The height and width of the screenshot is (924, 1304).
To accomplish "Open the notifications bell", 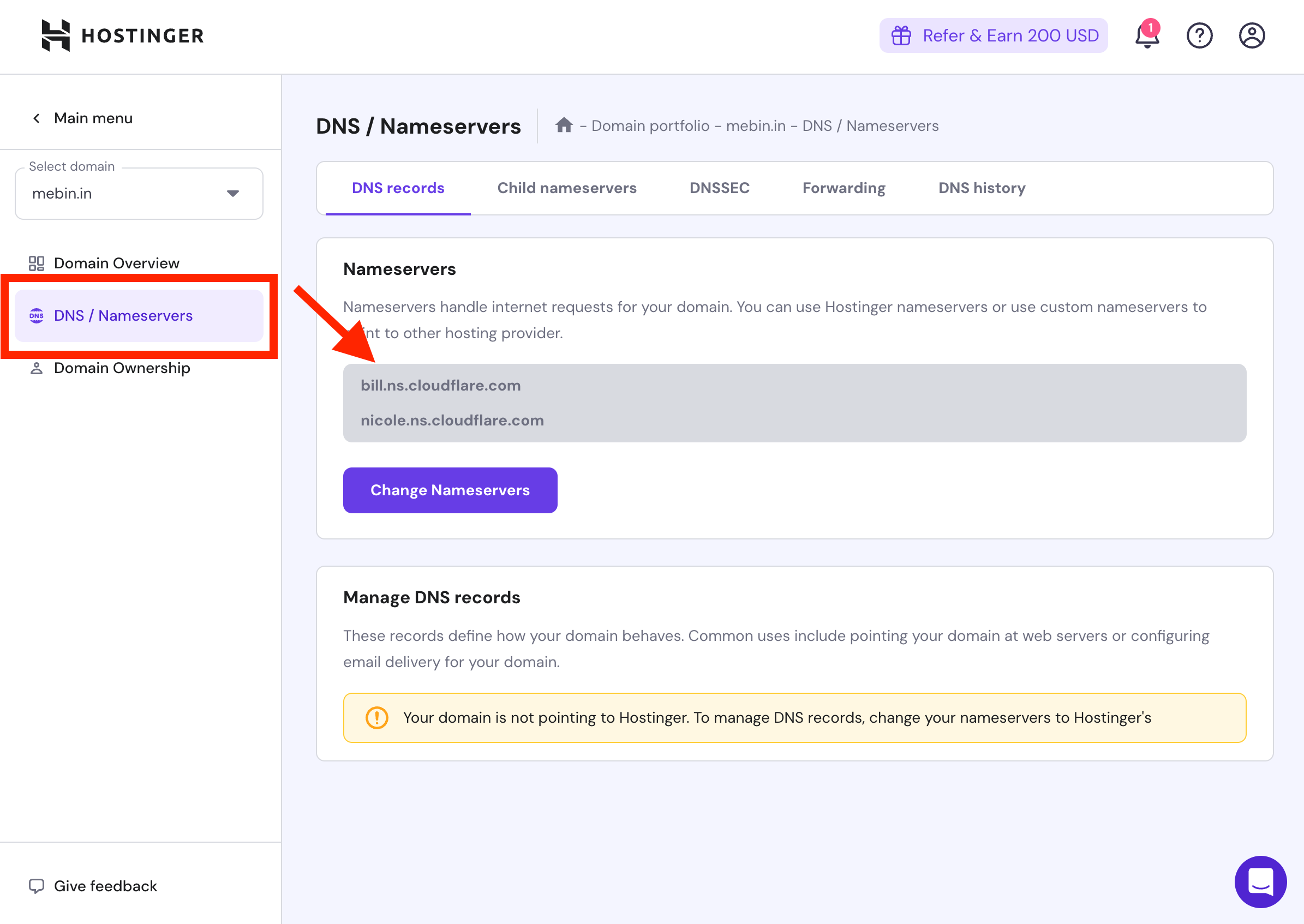I will coord(1146,36).
